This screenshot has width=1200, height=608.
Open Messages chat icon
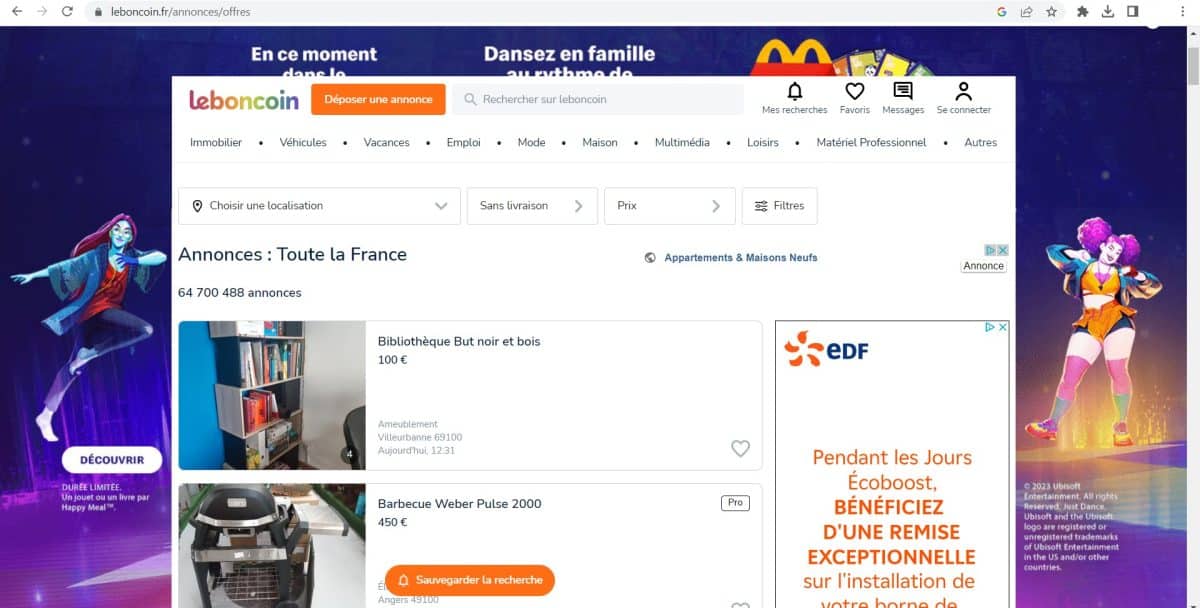point(903,92)
